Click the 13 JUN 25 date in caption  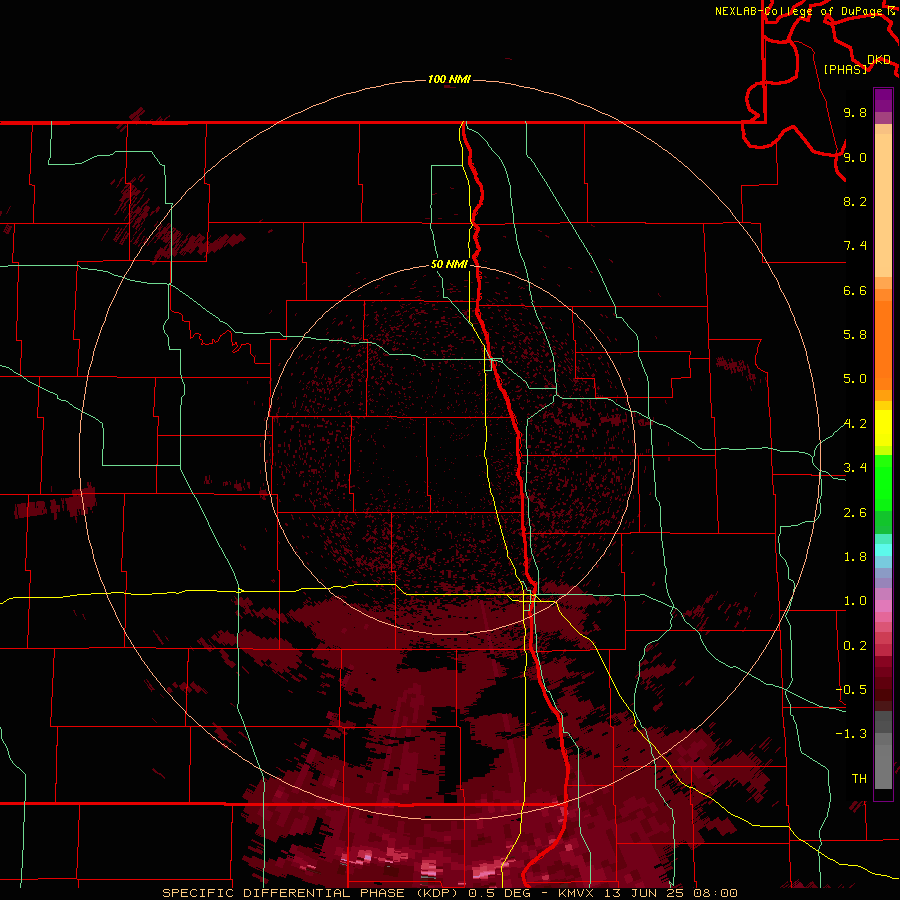tap(643, 893)
